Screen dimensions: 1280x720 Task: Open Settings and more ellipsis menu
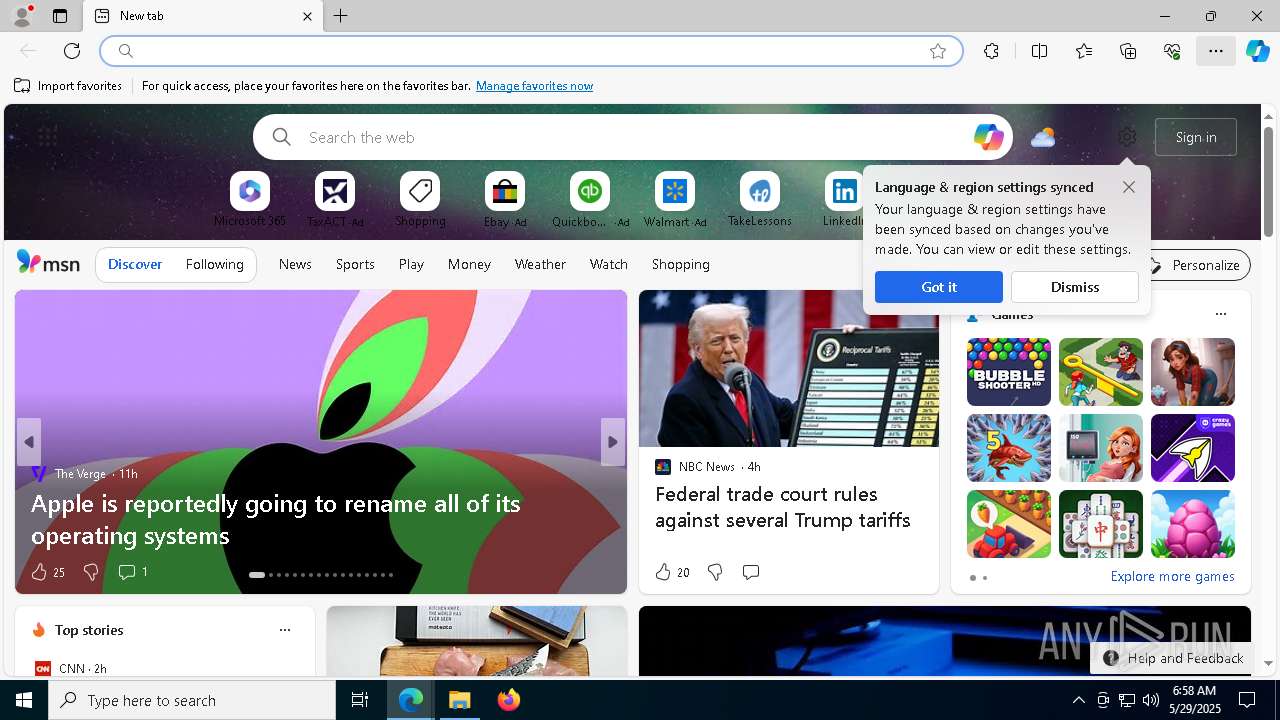pos(1216,51)
